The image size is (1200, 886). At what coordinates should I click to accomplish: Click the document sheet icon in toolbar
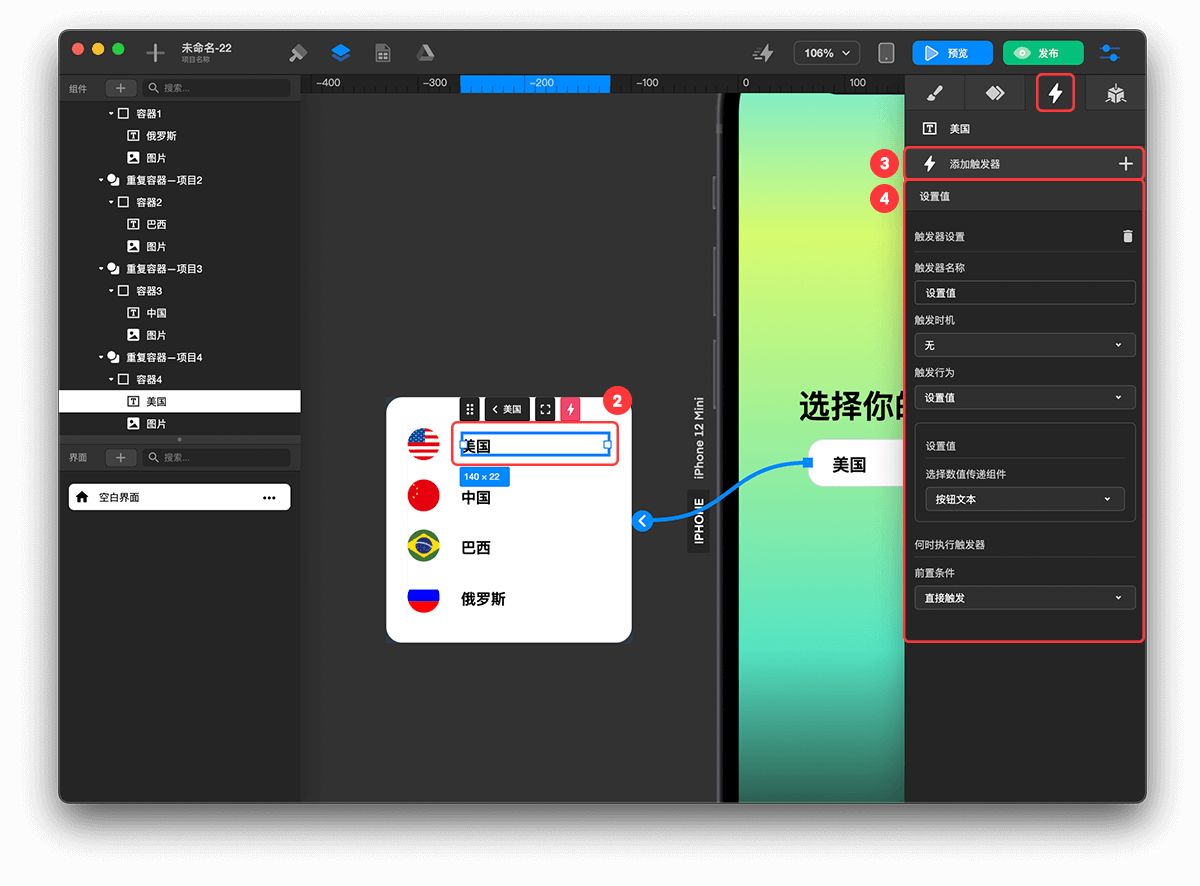(x=382, y=53)
